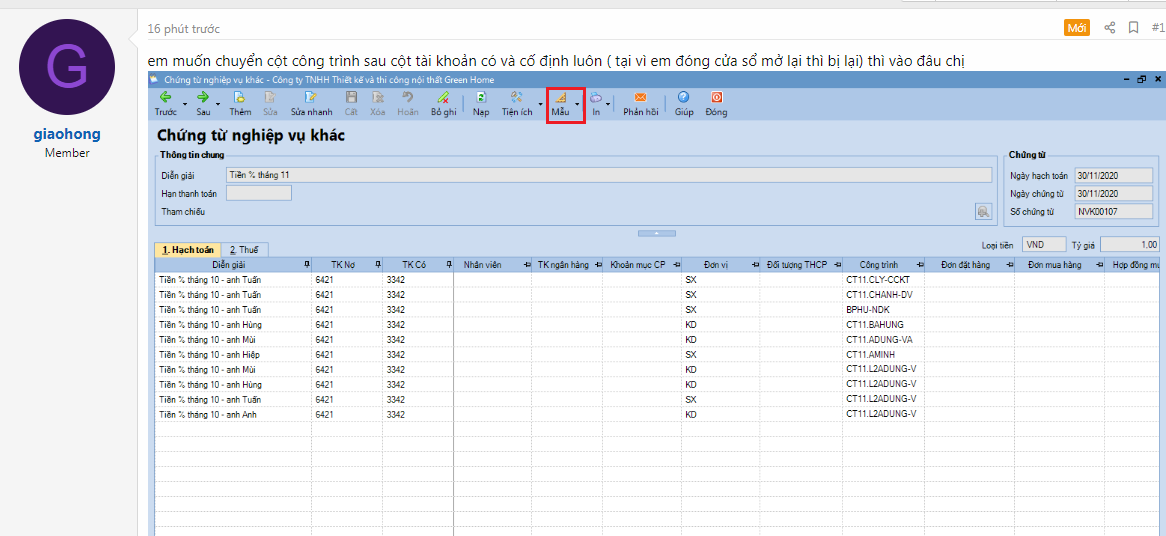Expand the In print dropdown arrow
The height and width of the screenshot is (536, 1166).
click(608, 104)
